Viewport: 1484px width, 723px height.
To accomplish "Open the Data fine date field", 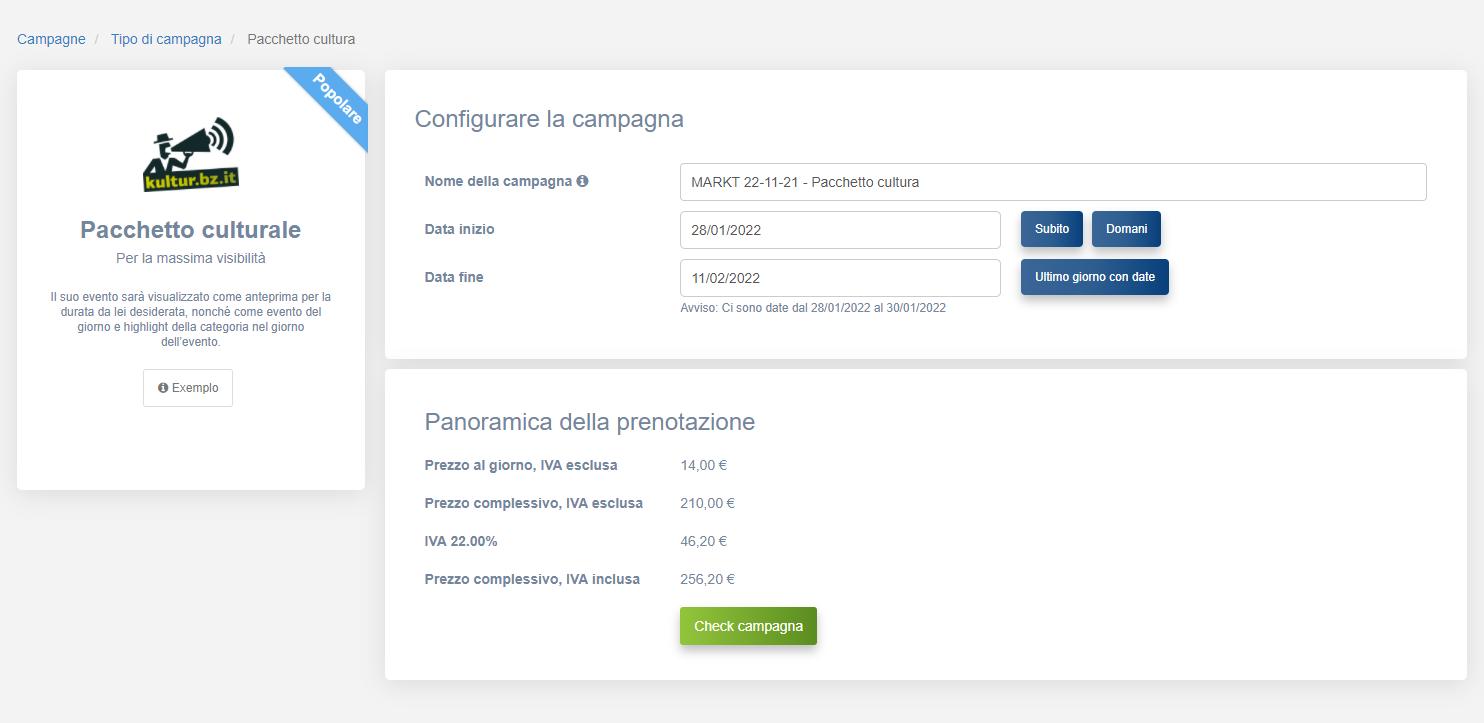I will click(840, 278).
